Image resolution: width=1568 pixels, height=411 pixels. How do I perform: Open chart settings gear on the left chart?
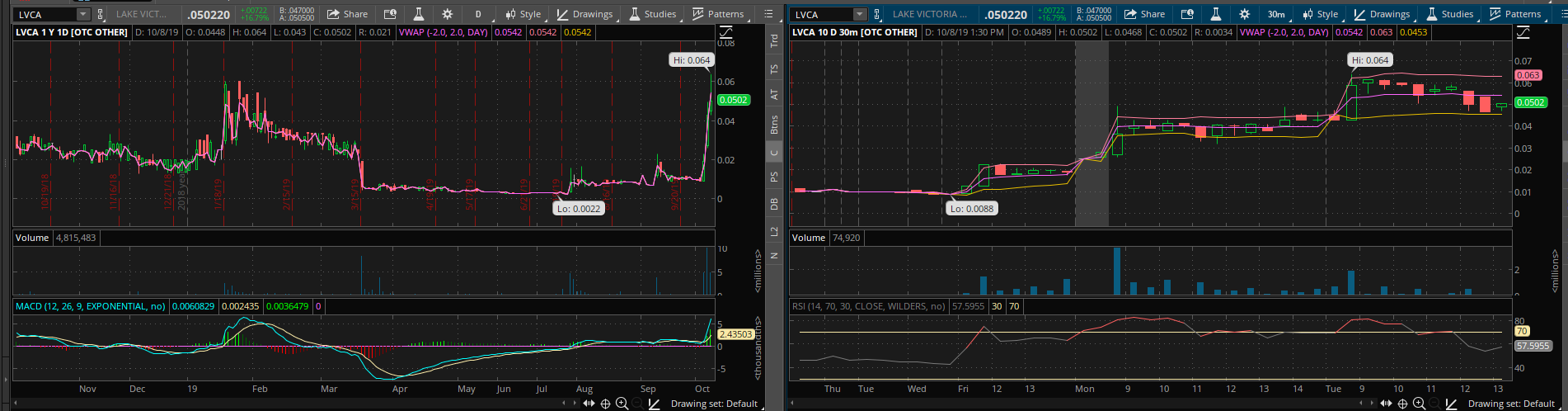click(x=447, y=15)
